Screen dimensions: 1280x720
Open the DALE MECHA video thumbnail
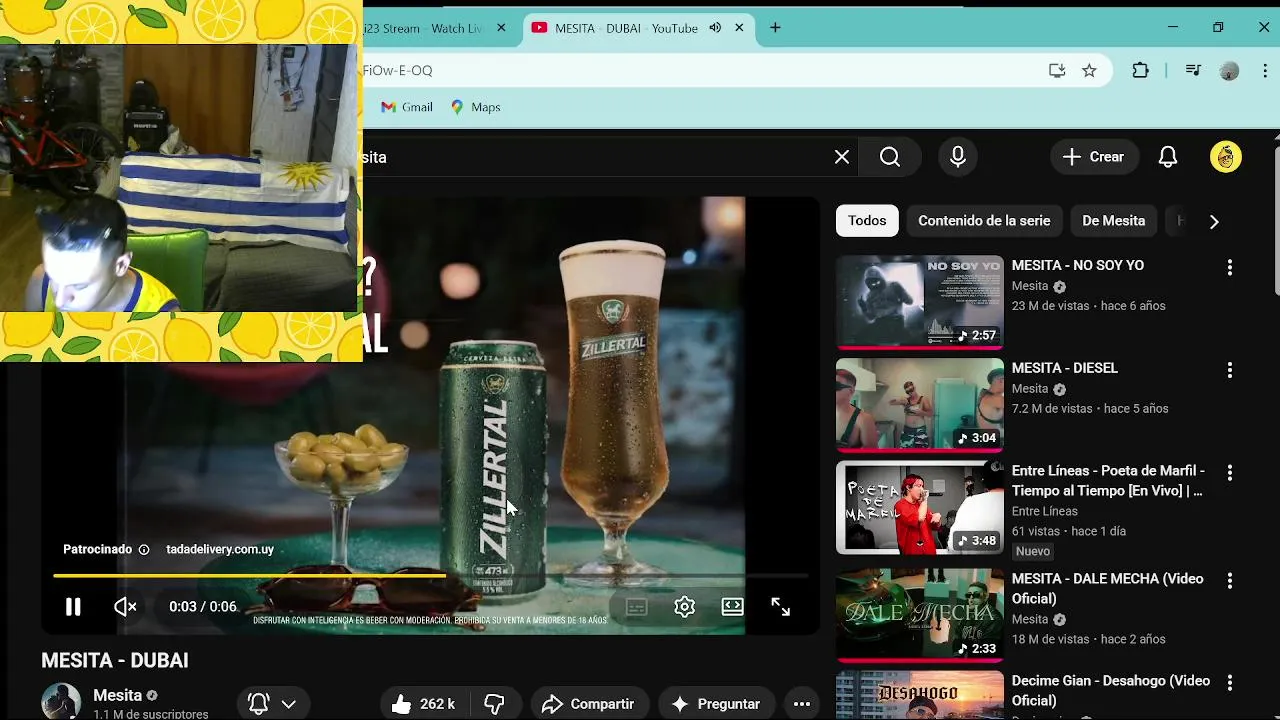[920, 615]
